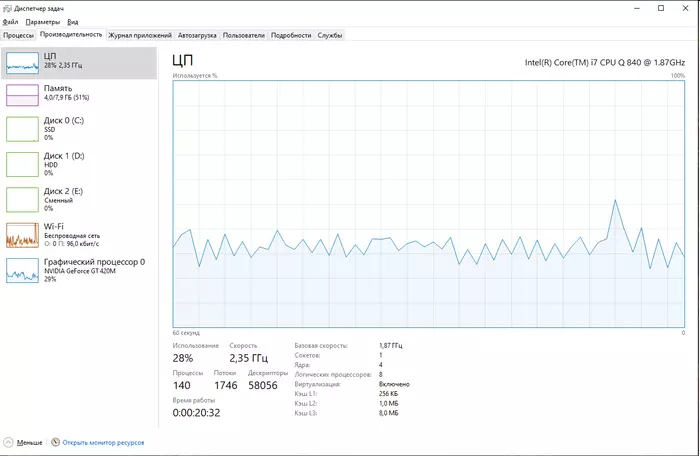Open the Память graph thumbnail
The image size is (700, 456).
pyautogui.click(x=22, y=95)
